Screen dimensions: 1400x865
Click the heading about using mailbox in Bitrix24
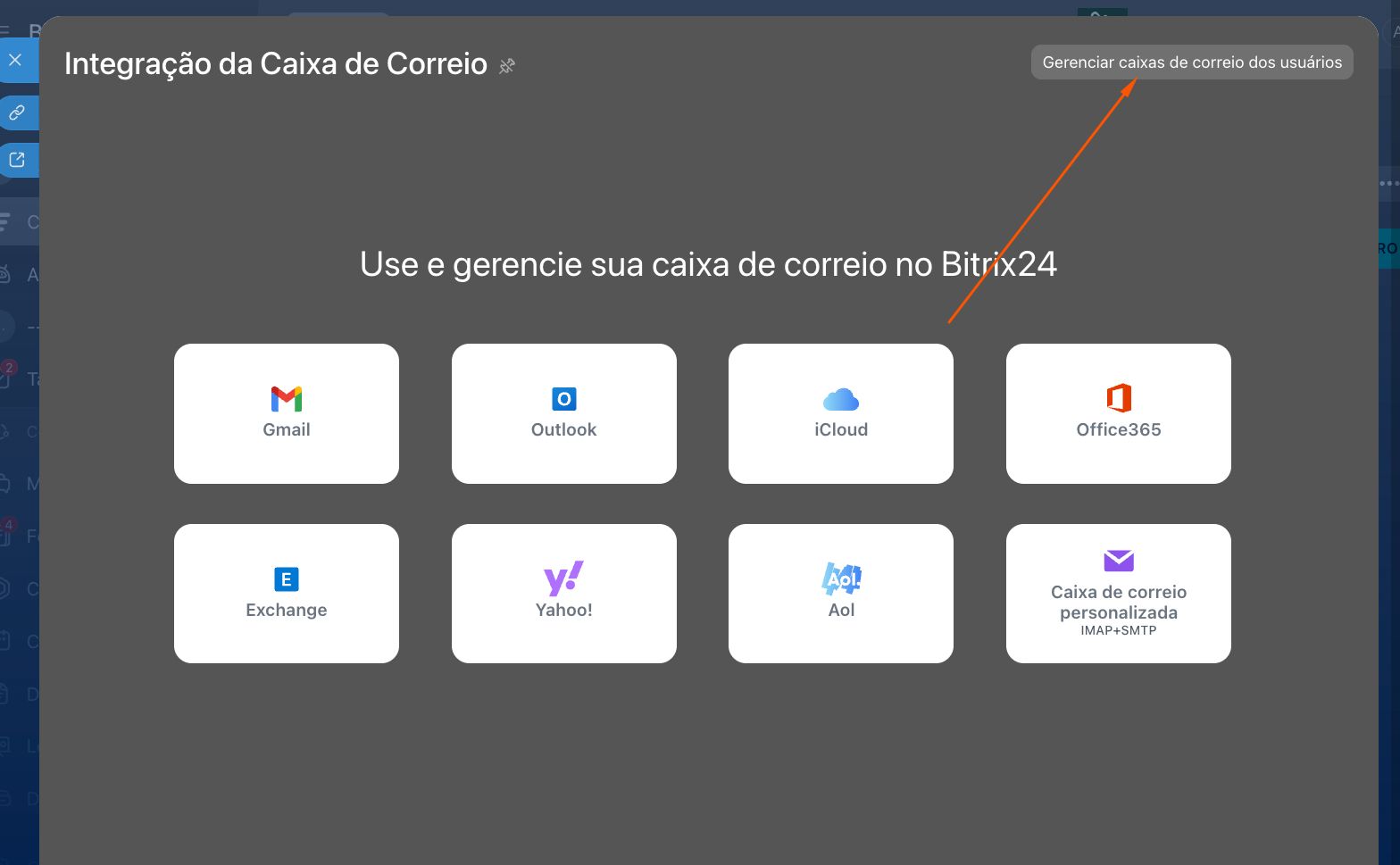(708, 264)
